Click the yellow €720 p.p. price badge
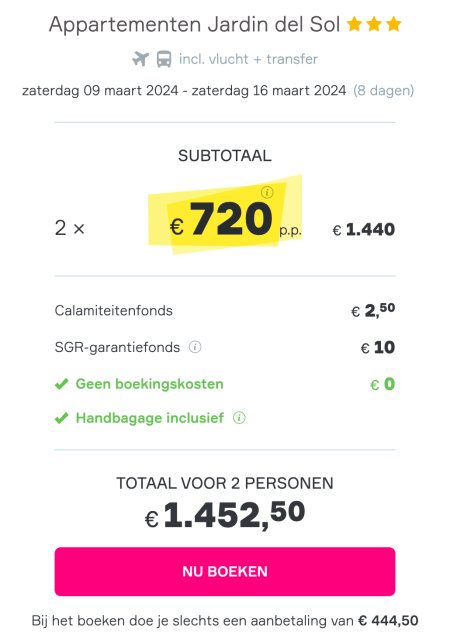This screenshot has height=642, width=450. point(225,215)
